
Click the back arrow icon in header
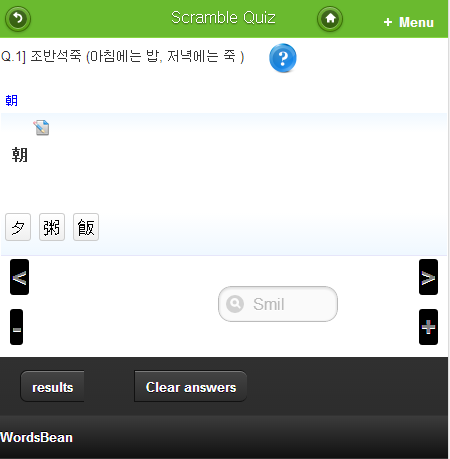click(x=18, y=19)
